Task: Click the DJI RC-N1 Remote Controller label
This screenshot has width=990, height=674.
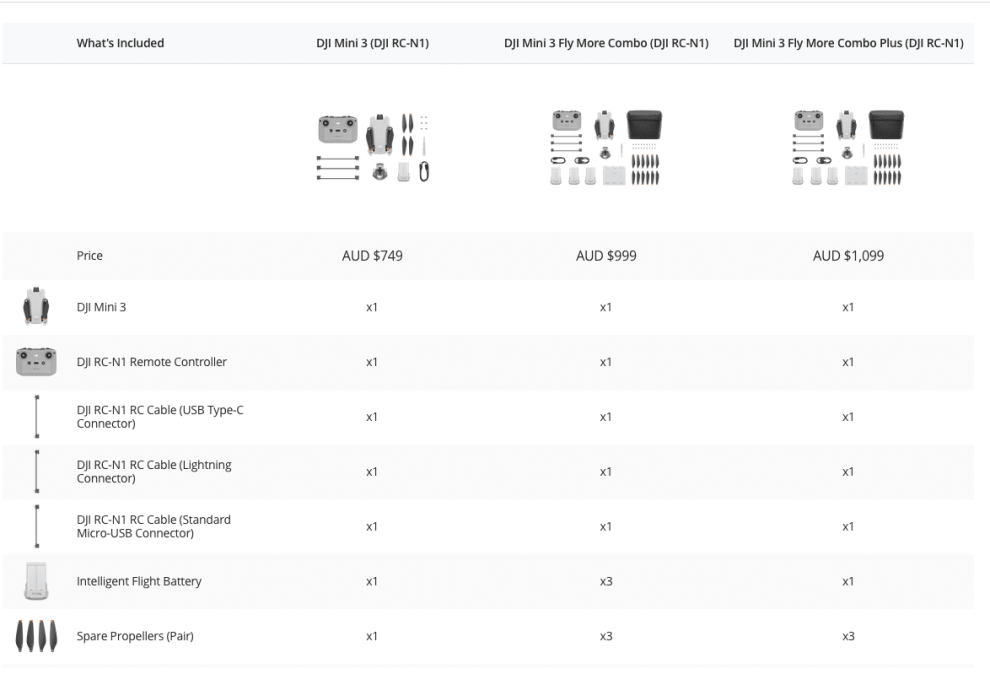Action: [x=151, y=362]
